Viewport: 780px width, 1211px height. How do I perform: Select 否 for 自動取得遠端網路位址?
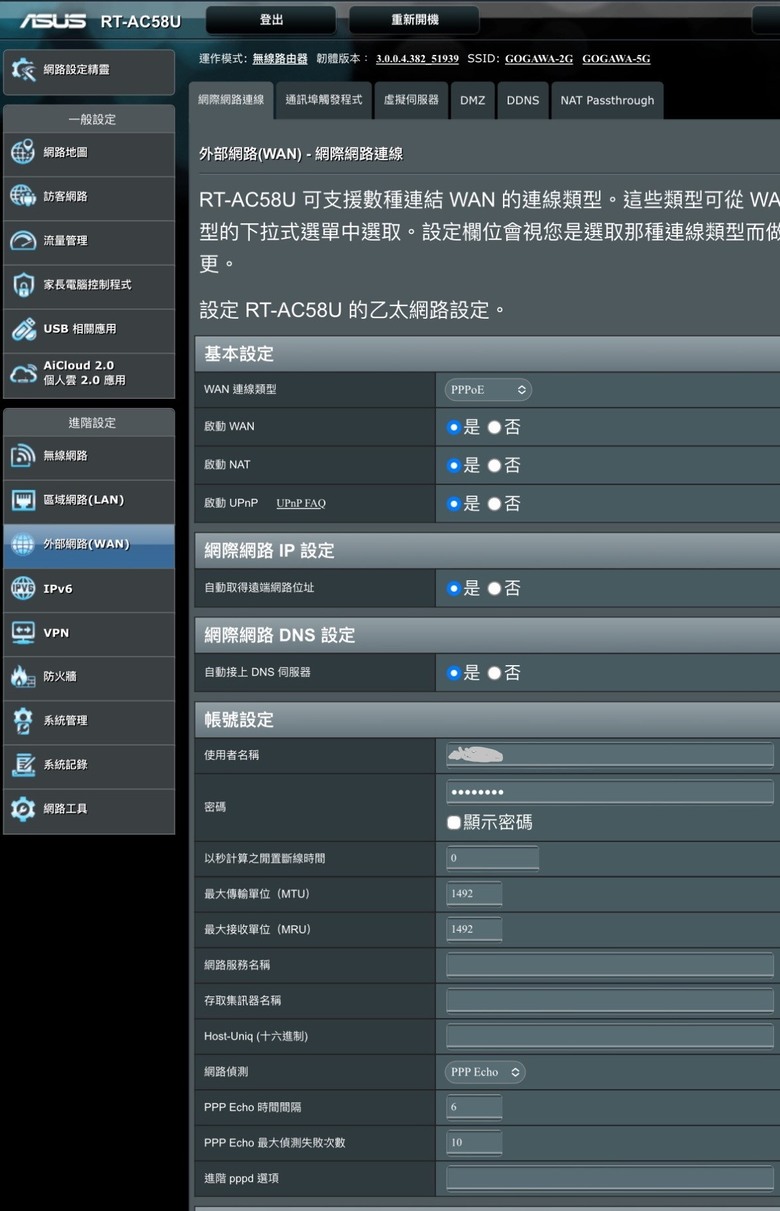click(x=494, y=588)
